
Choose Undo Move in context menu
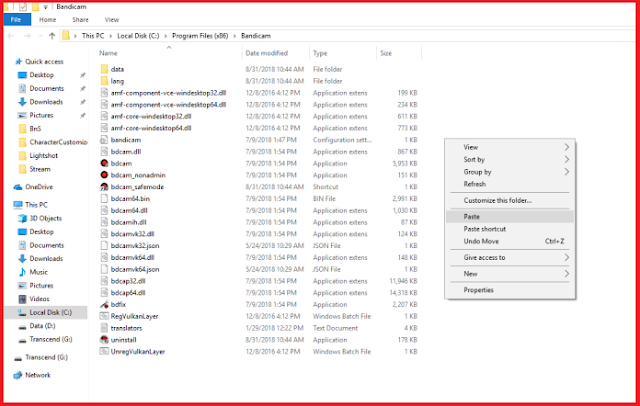tap(510, 241)
